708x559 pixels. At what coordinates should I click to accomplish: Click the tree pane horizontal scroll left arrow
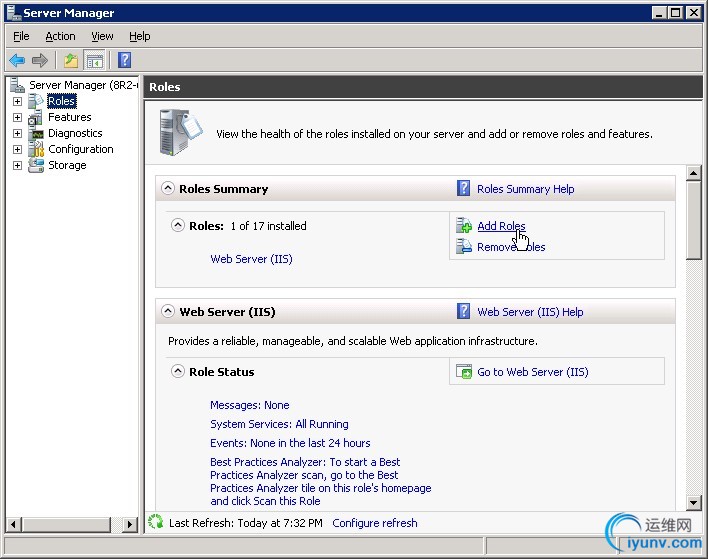coord(13,524)
